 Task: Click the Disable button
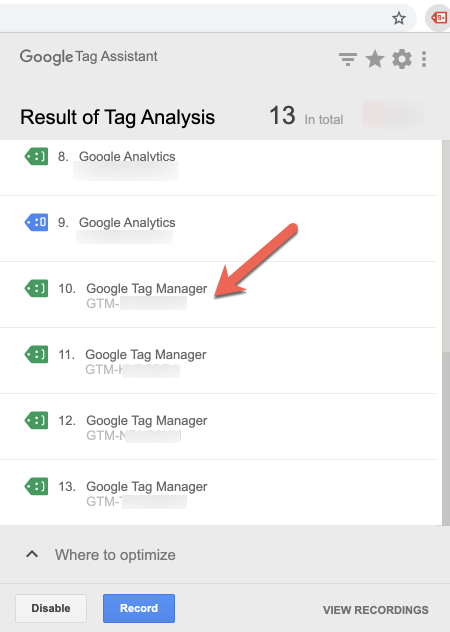pos(51,608)
